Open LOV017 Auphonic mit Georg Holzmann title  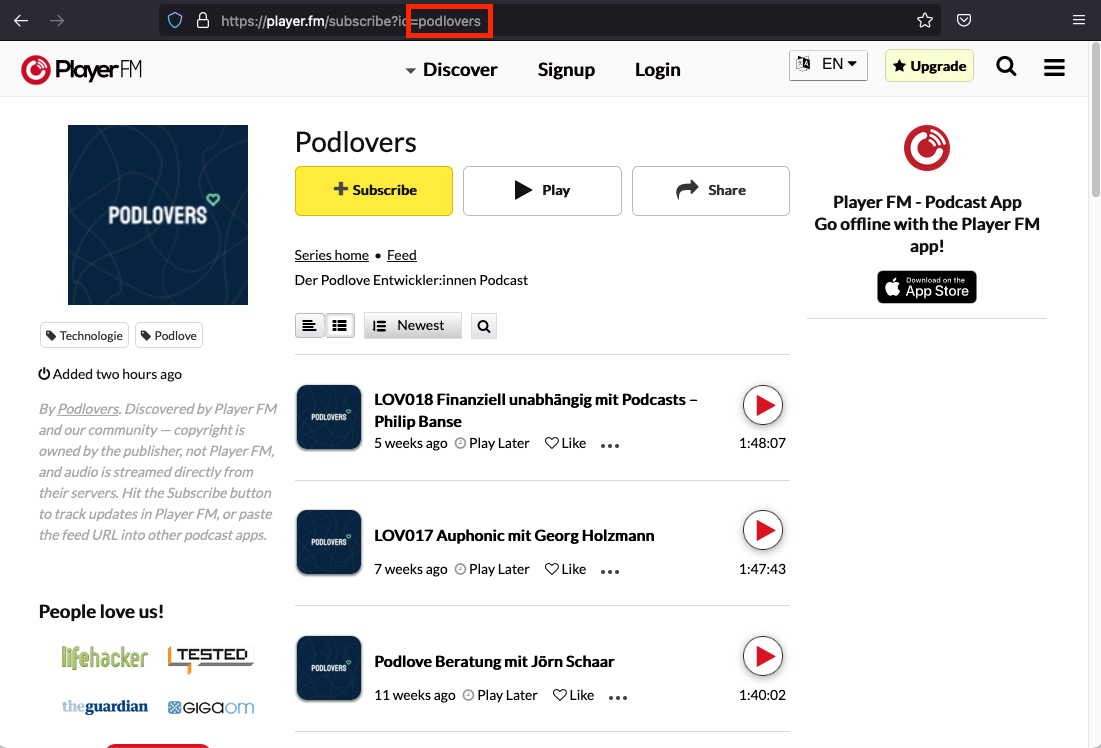pyautogui.click(x=514, y=536)
